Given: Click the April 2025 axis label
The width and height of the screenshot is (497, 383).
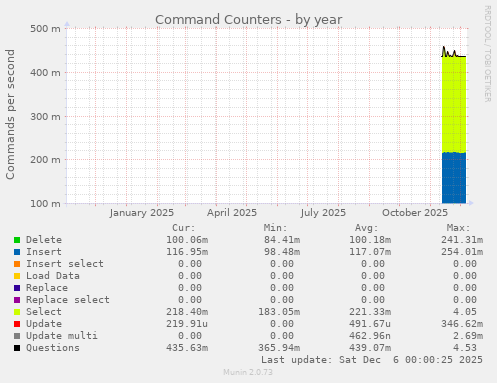Looking at the screenshot, I should [x=232, y=213].
